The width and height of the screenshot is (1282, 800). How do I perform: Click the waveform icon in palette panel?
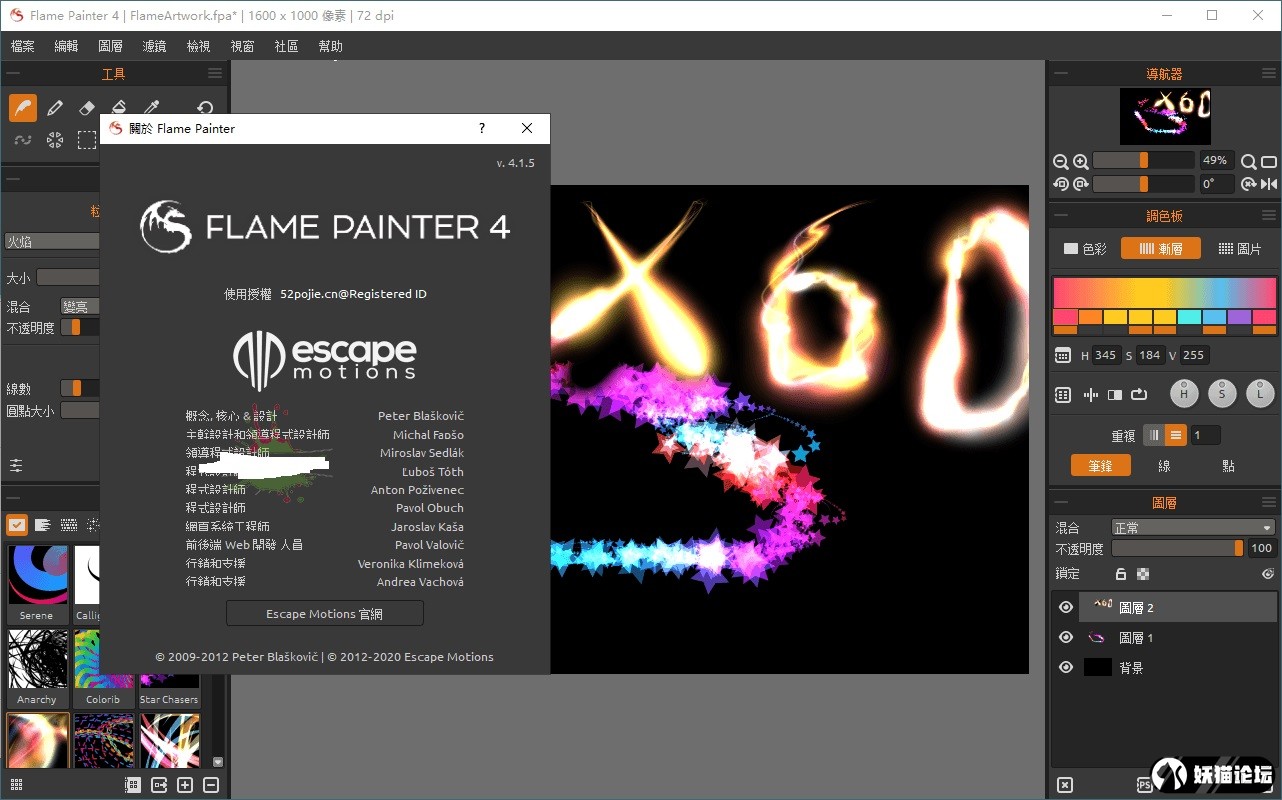click(x=1090, y=395)
